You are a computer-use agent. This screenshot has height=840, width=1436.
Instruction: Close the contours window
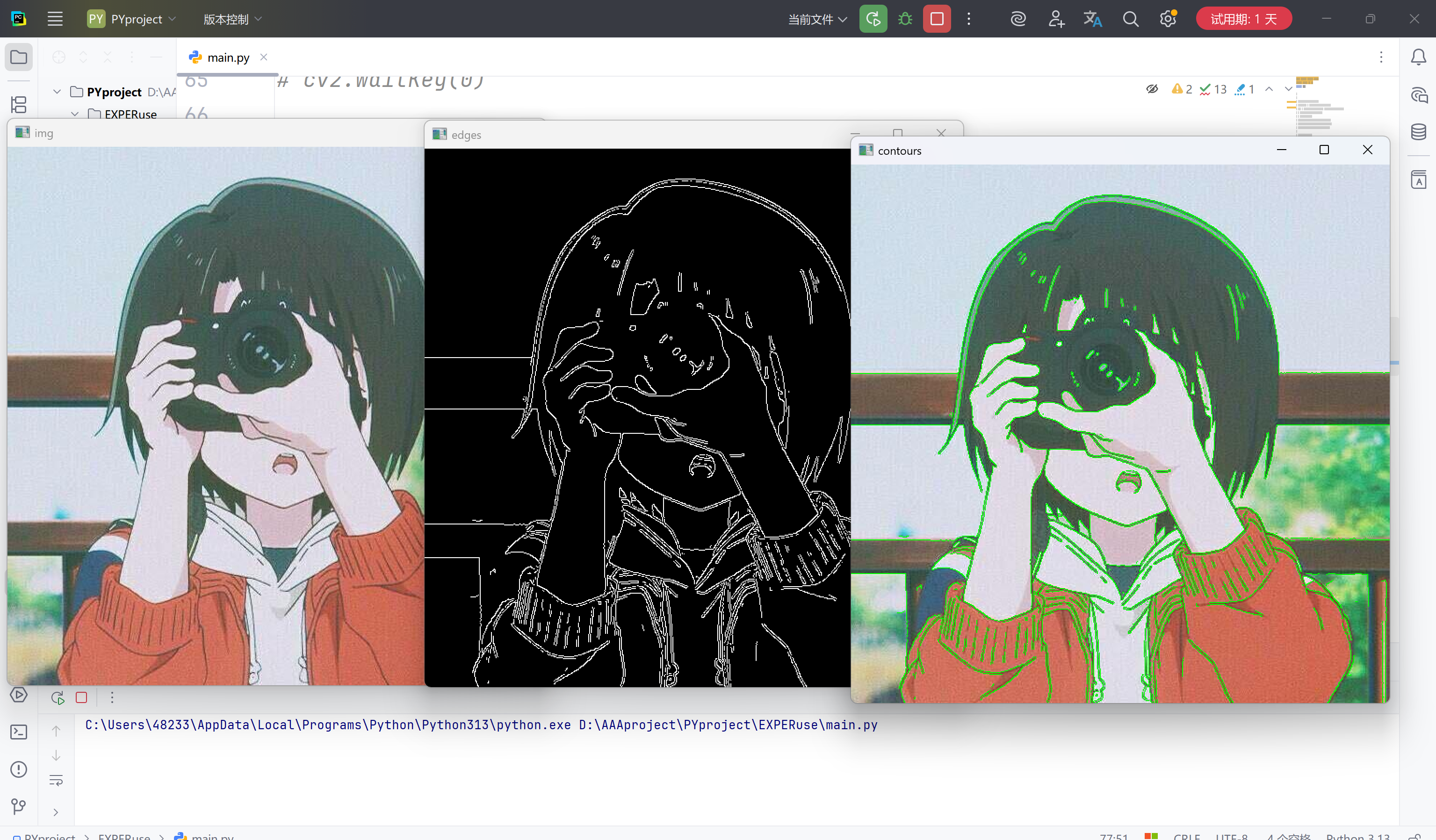(1368, 150)
